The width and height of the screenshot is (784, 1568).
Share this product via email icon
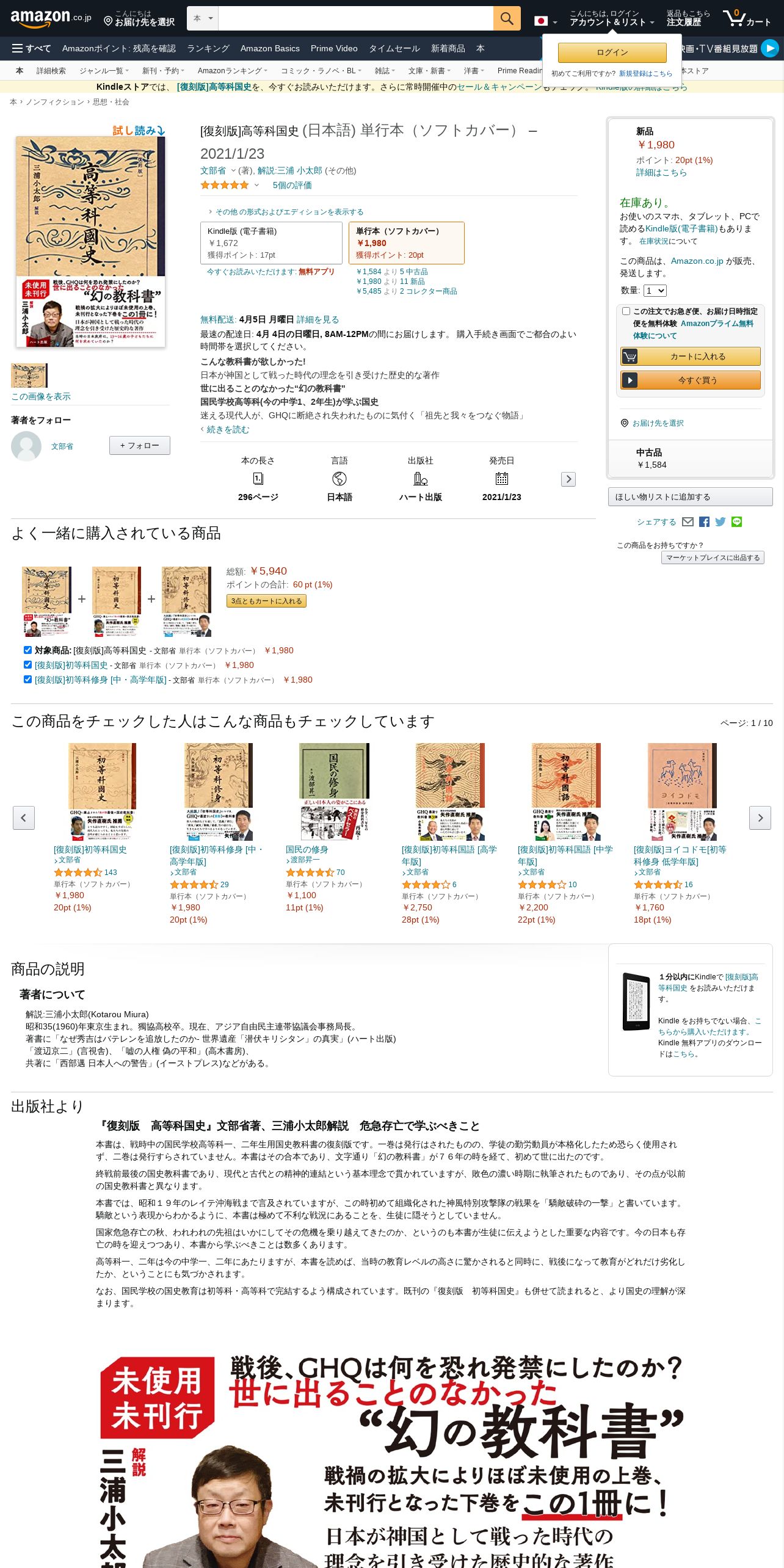(x=688, y=521)
